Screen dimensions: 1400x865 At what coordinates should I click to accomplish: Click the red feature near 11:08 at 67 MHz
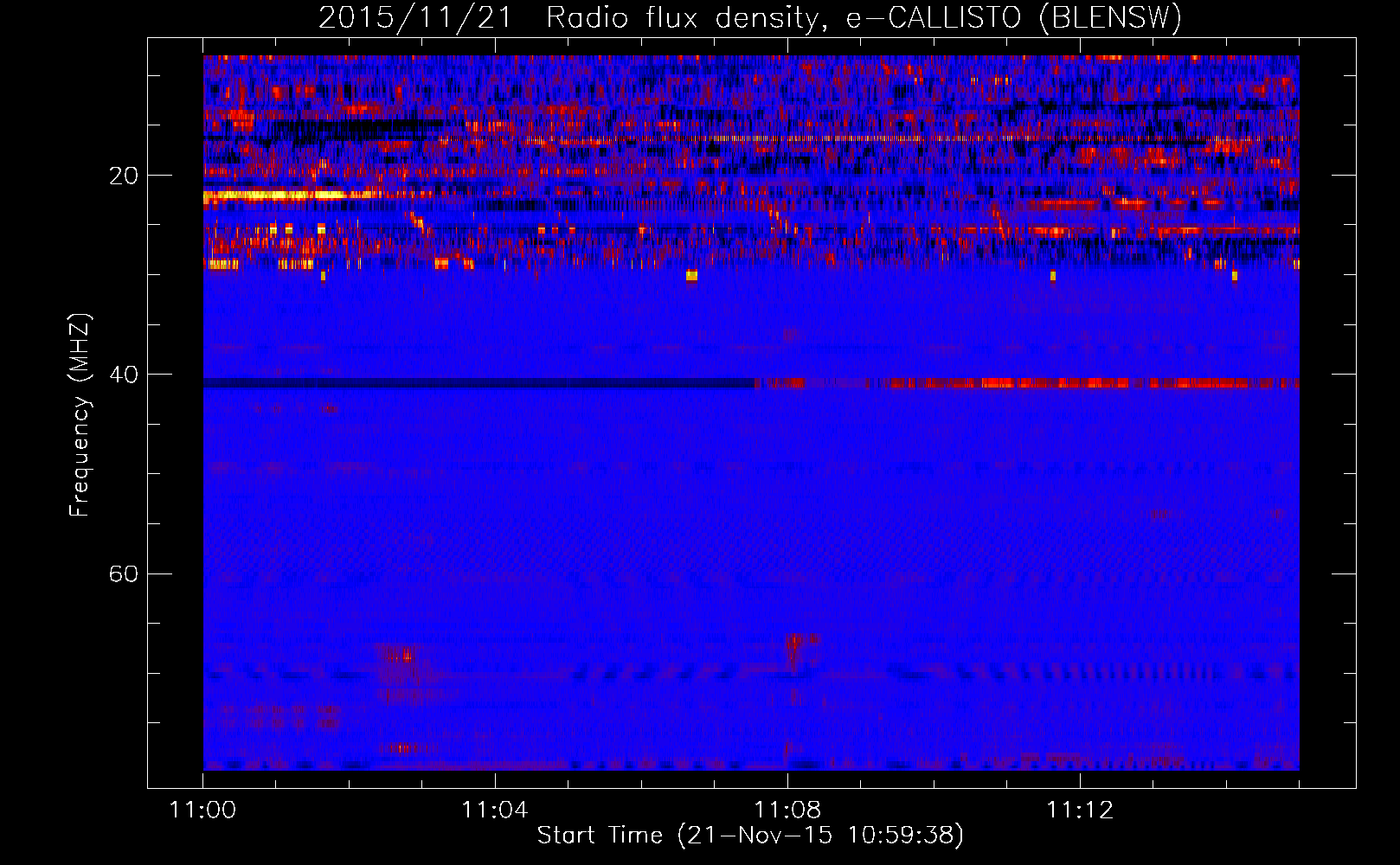[801, 640]
